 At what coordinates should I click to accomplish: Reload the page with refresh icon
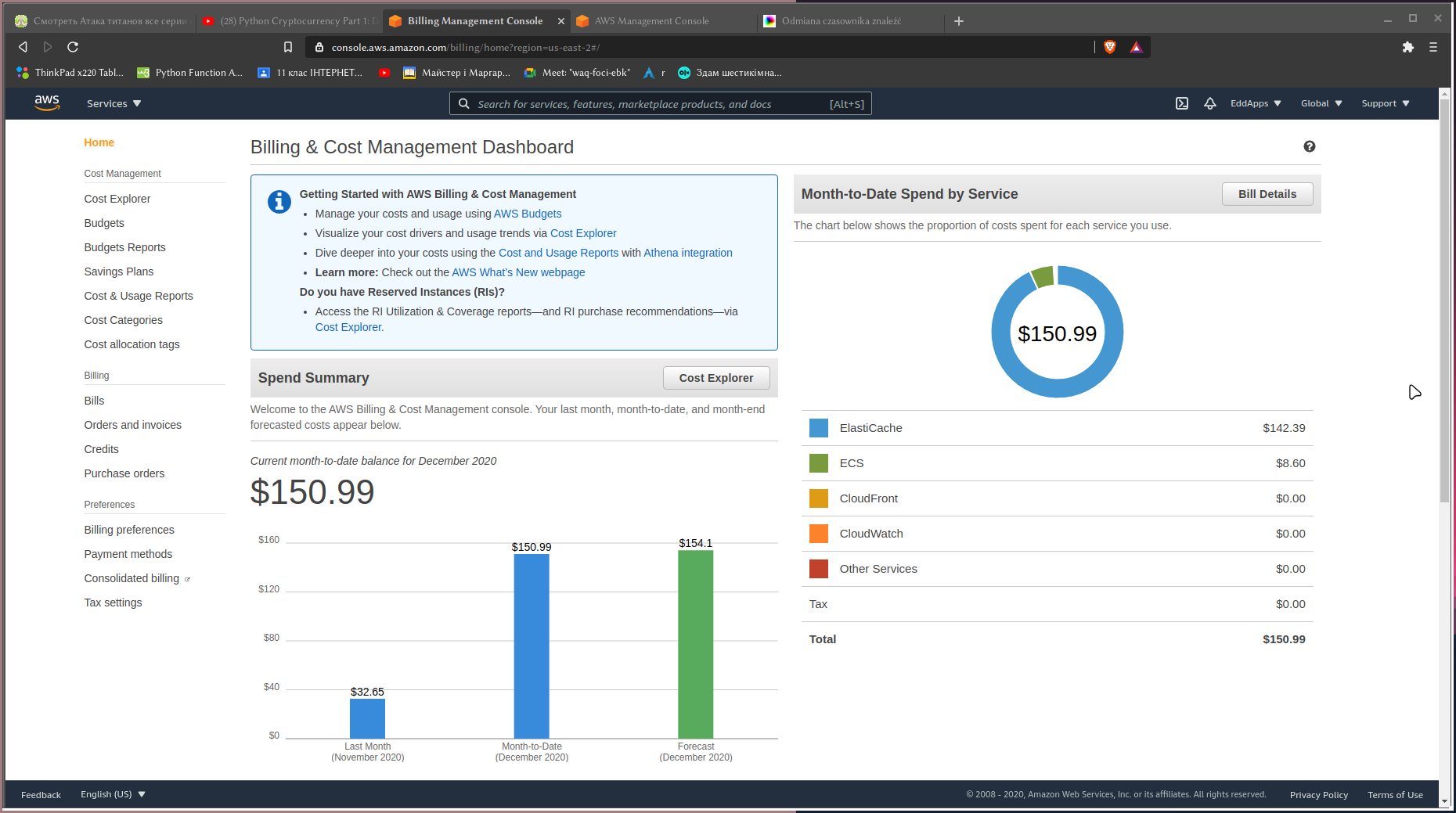pos(73,47)
